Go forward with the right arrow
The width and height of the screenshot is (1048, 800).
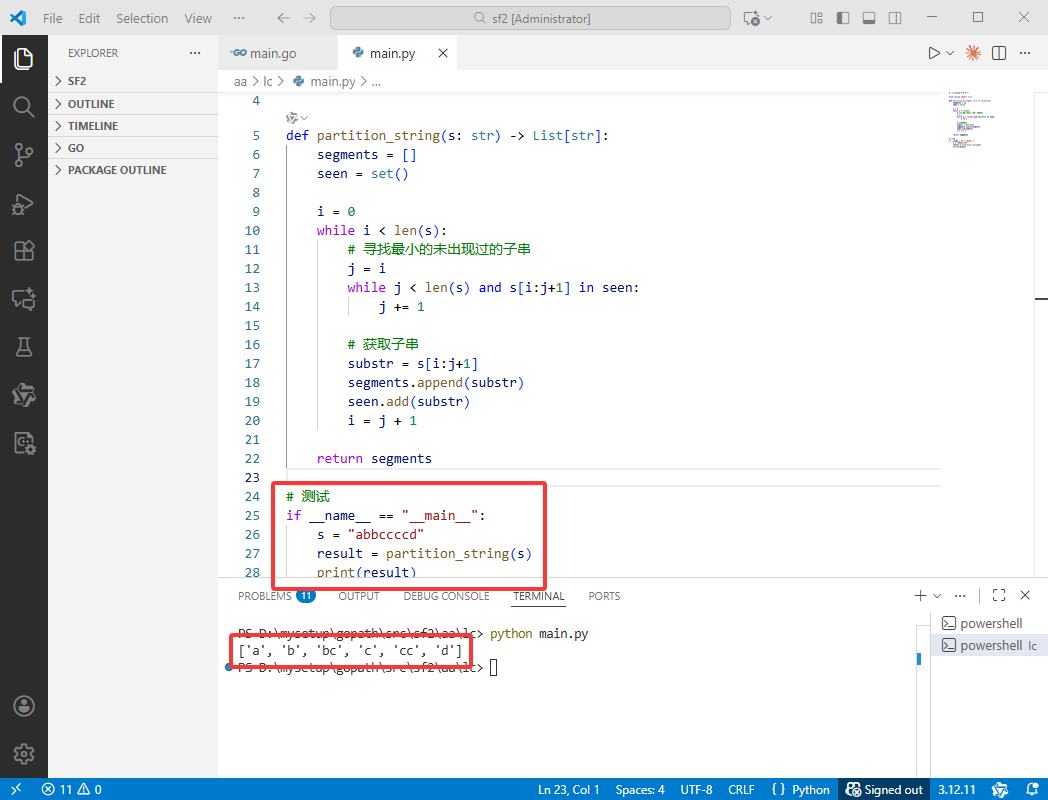(x=309, y=18)
